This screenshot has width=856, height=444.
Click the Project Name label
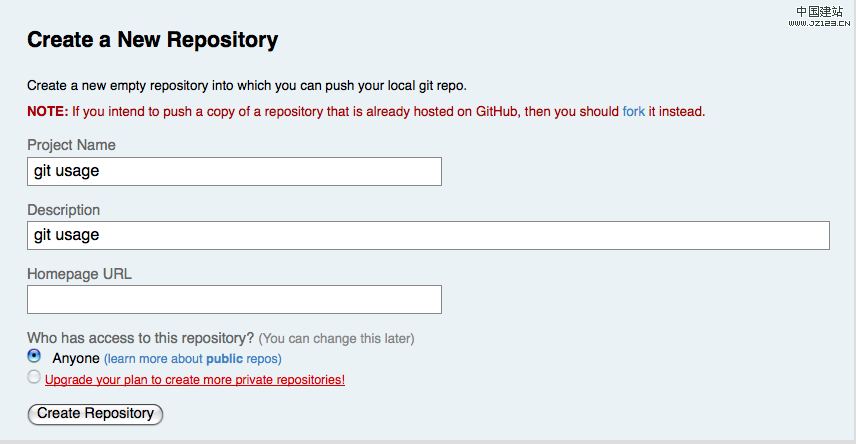point(71,145)
